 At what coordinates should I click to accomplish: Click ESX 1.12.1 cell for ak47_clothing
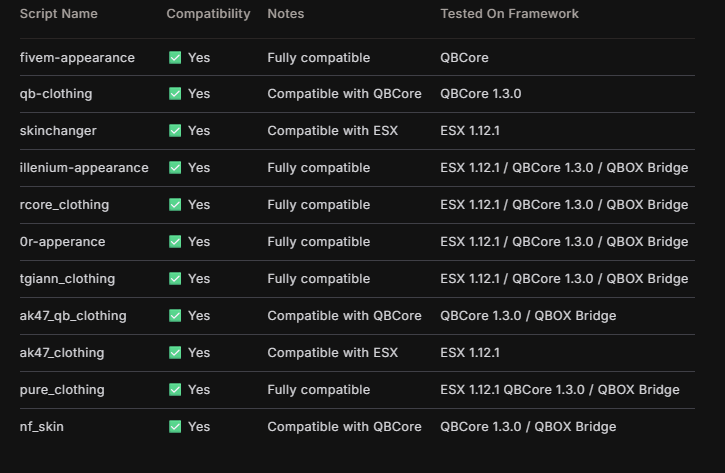[x=470, y=353]
